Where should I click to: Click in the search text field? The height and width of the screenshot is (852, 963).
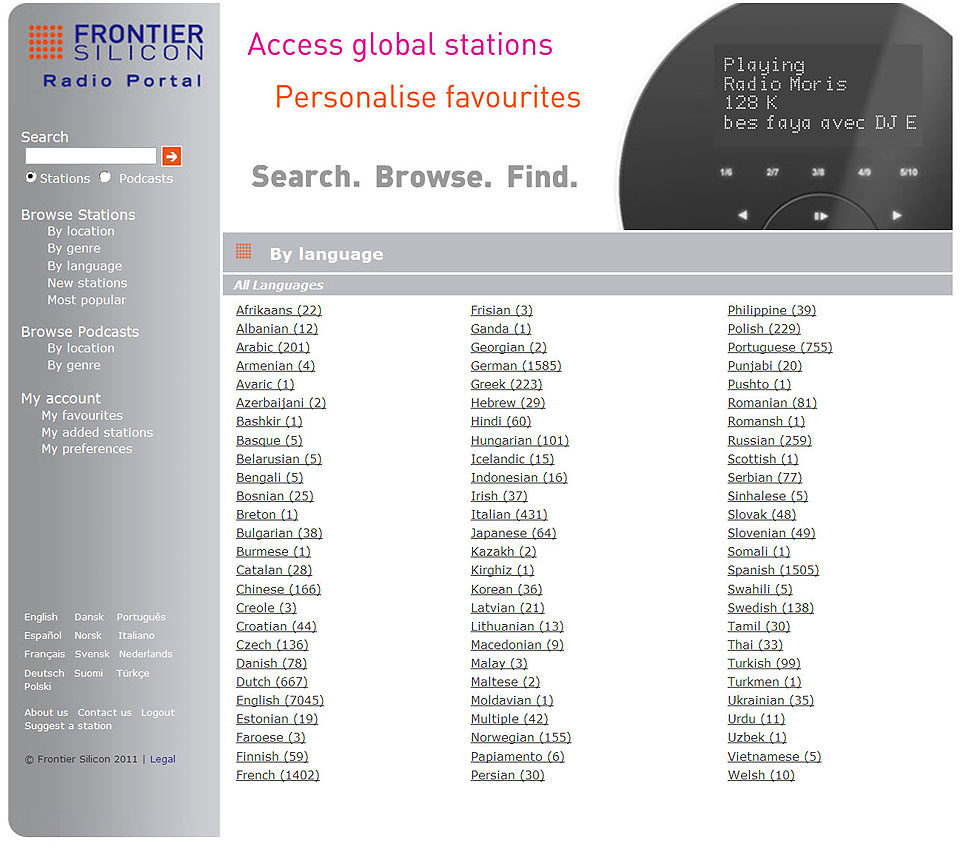click(90, 156)
